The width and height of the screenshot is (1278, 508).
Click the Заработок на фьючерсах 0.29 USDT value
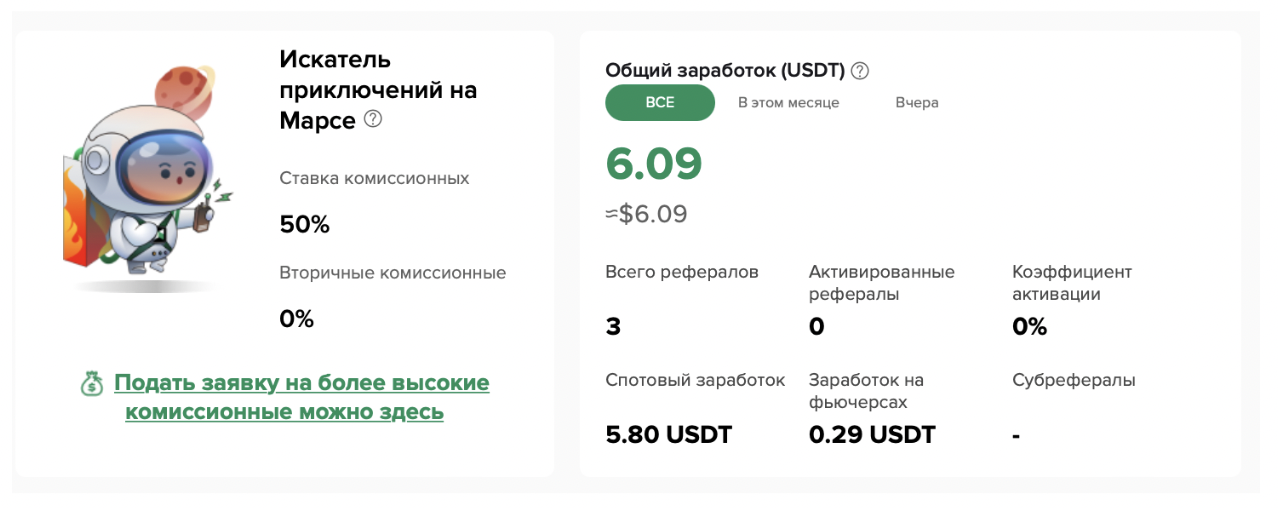click(872, 435)
